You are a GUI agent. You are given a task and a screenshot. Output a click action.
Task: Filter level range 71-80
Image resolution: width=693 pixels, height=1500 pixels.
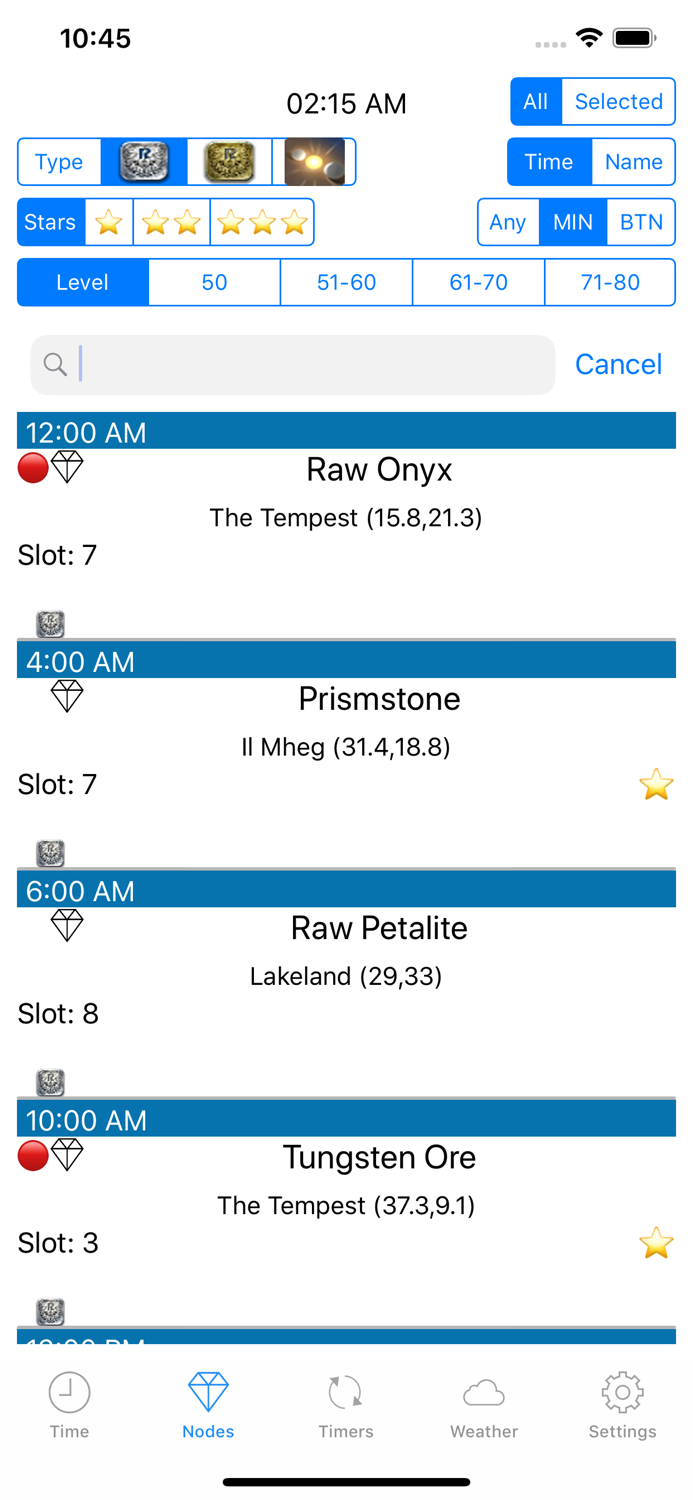(610, 282)
